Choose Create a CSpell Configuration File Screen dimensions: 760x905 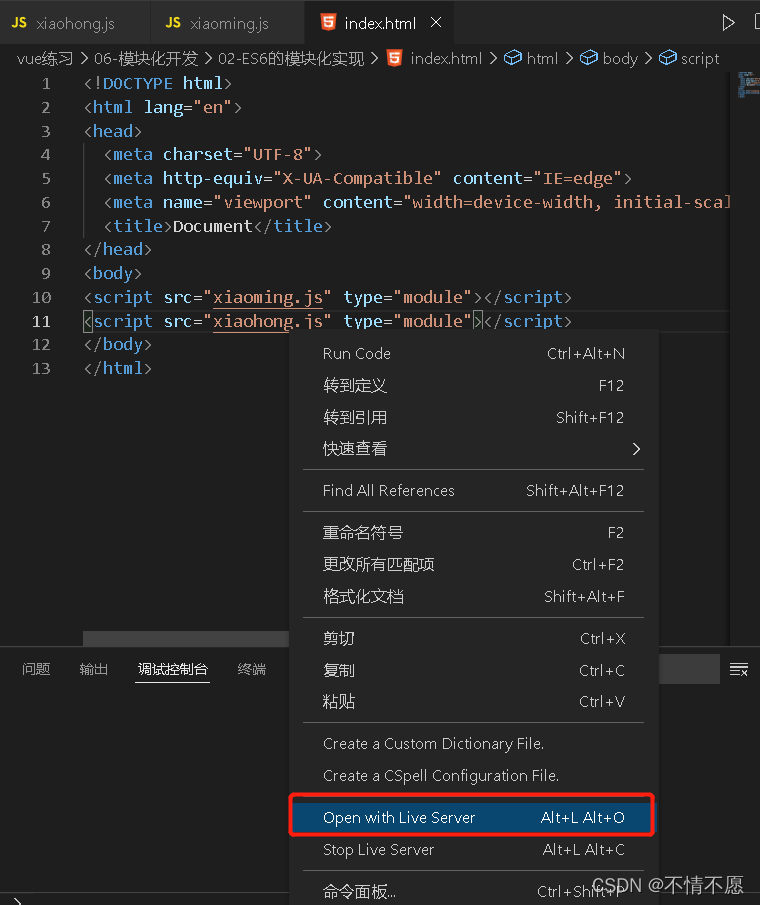pos(473,775)
